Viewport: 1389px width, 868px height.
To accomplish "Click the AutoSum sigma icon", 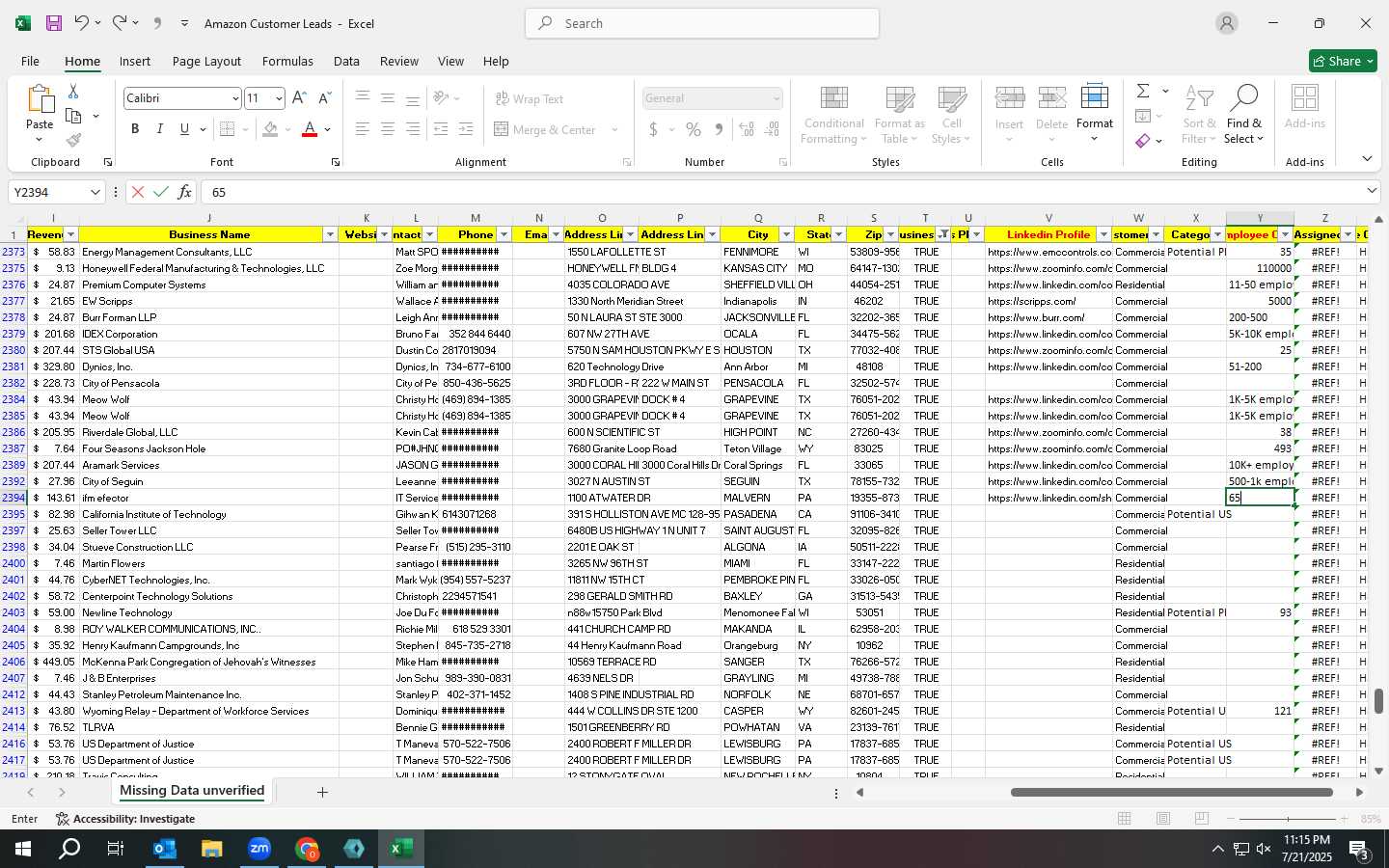I will [1143, 91].
